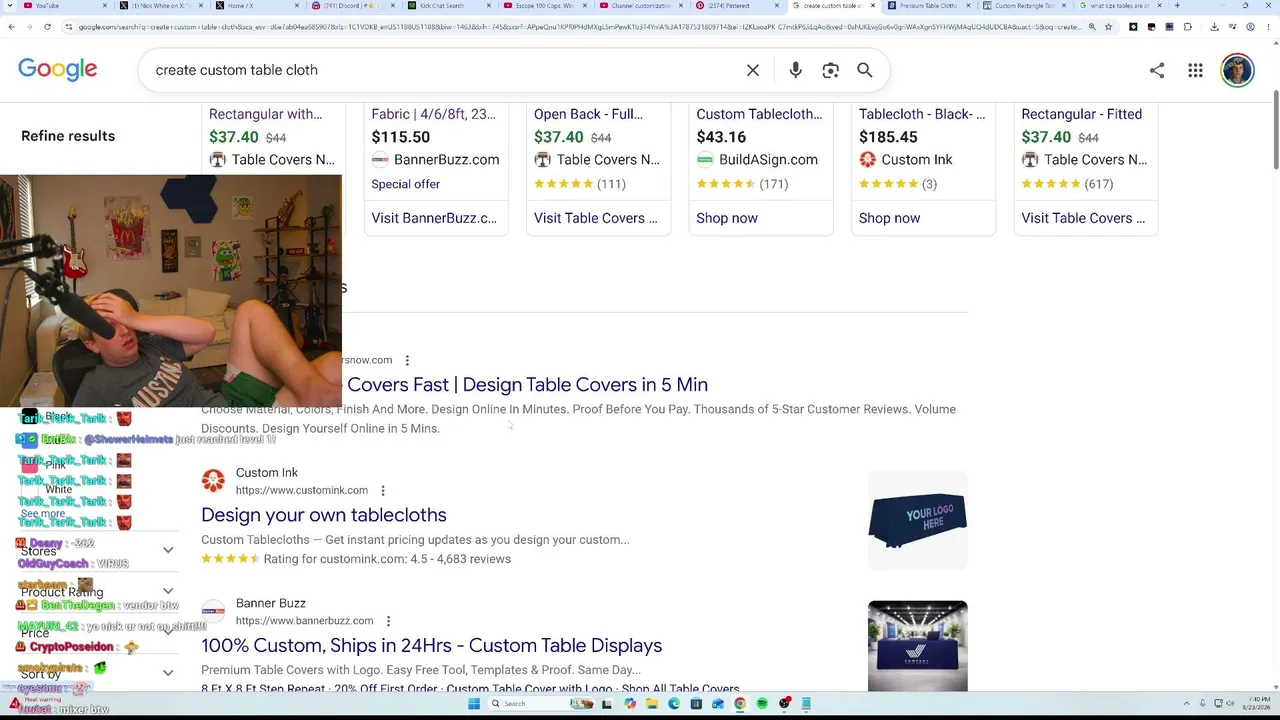
Task: Submit search with the magnifier icon
Action: click(x=865, y=70)
